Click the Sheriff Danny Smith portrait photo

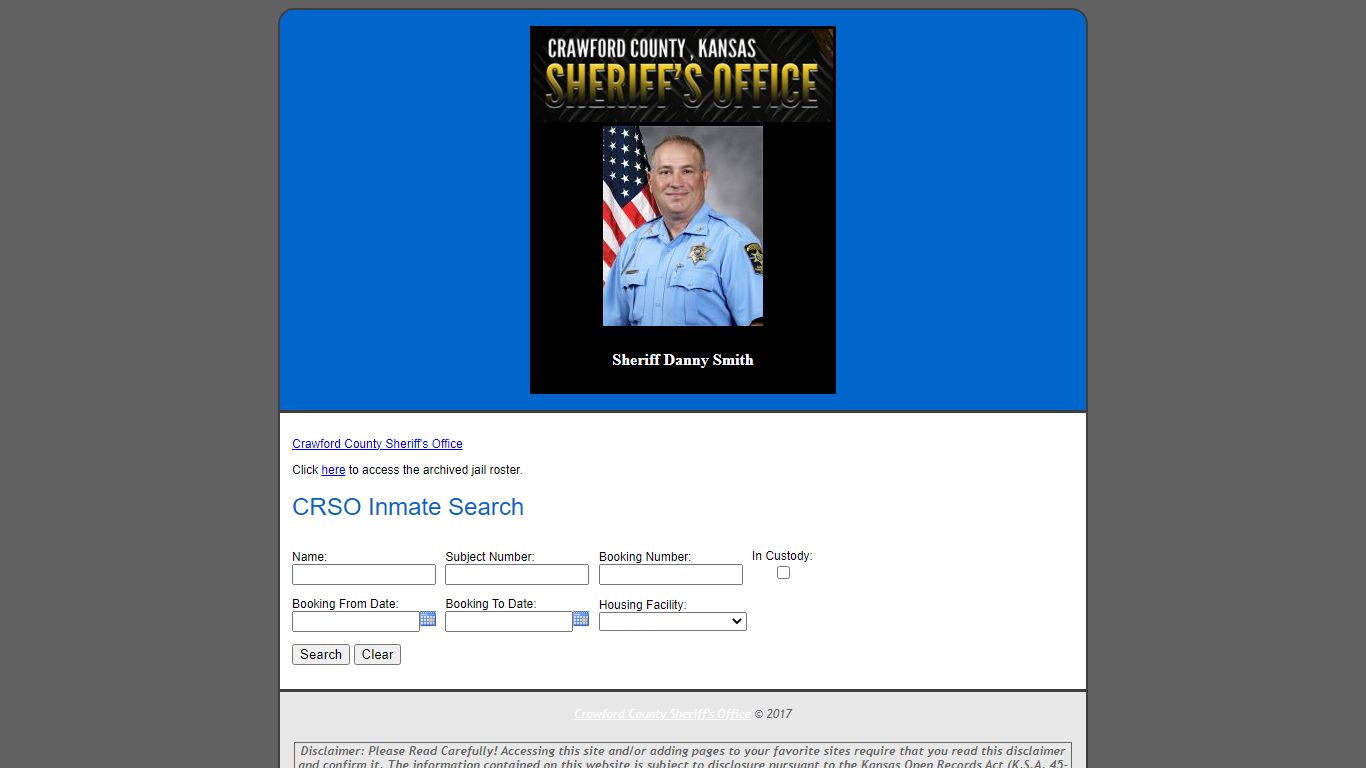point(683,226)
